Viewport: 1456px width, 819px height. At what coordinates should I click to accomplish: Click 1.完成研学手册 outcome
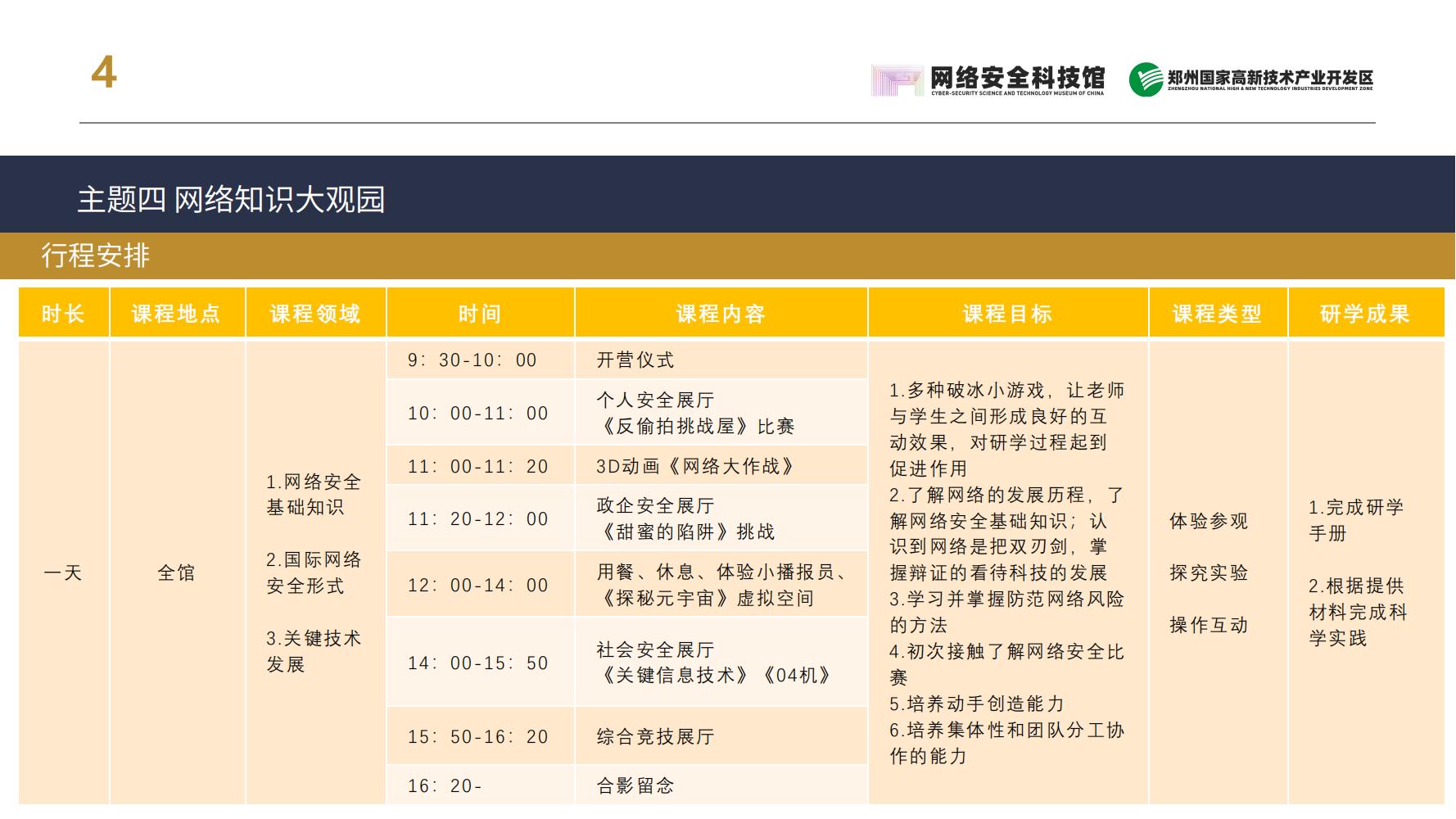(x=1356, y=520)
